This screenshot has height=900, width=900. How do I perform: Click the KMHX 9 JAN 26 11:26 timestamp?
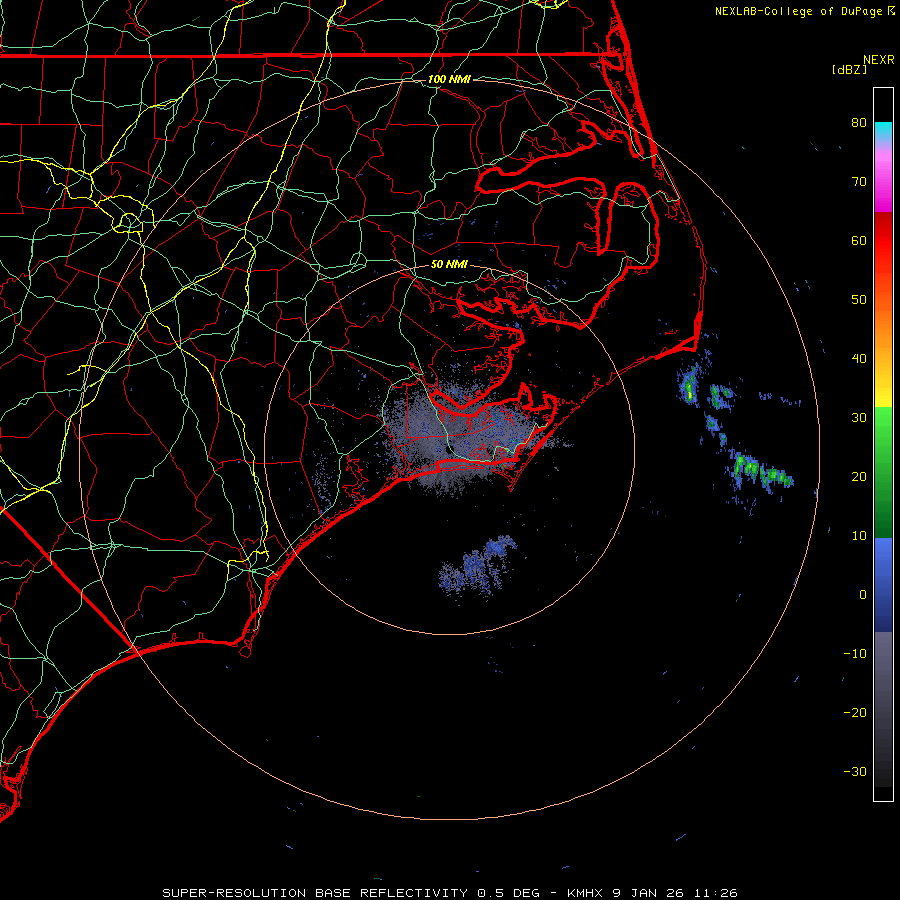652,893
